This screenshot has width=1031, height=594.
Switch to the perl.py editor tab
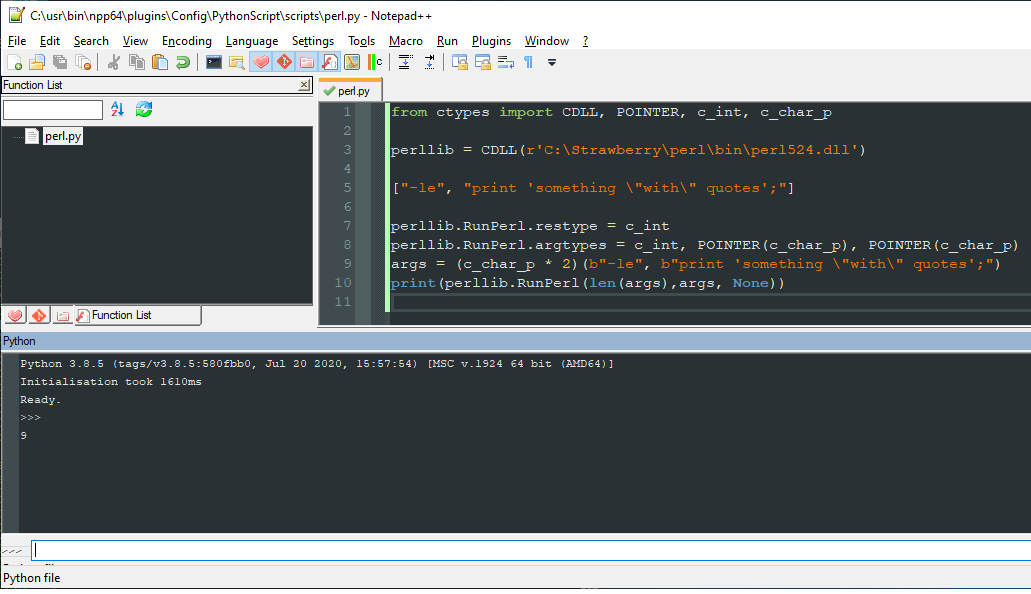point(348,91)
